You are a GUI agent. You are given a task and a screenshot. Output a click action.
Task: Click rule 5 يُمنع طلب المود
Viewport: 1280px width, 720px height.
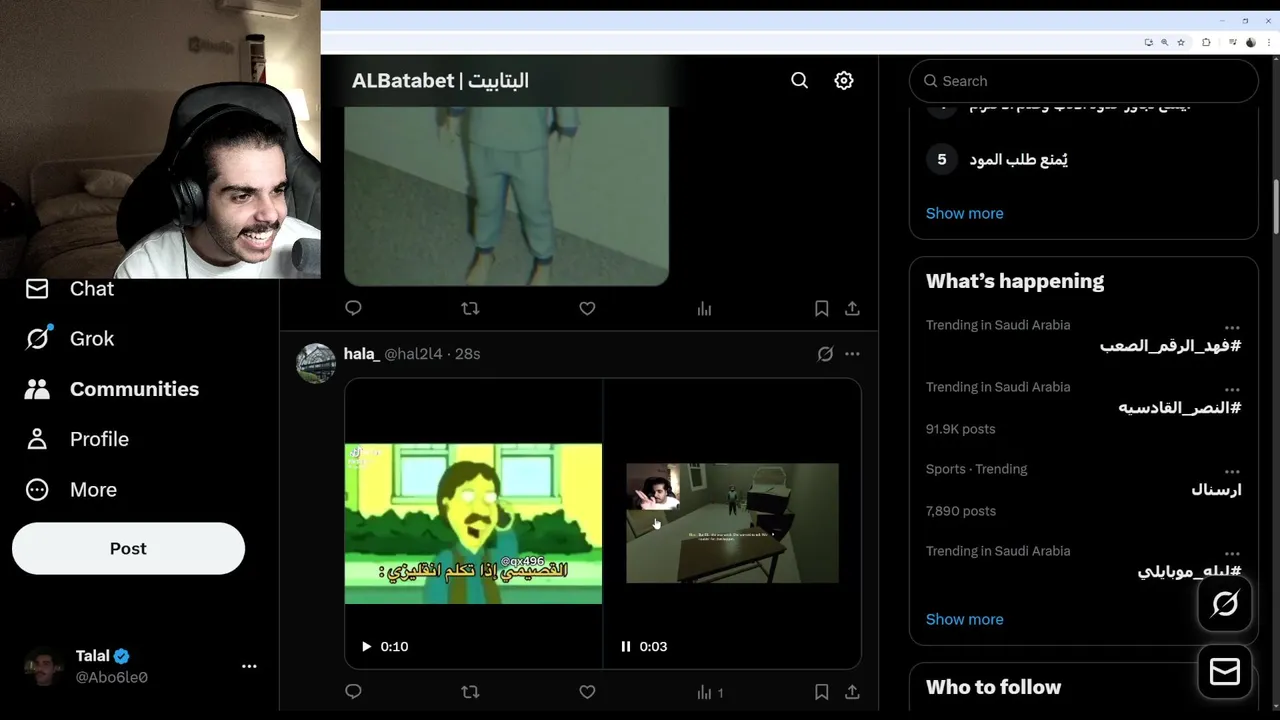tap(1018, 159)
